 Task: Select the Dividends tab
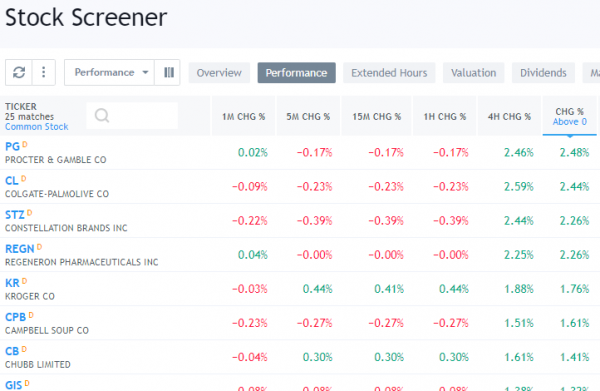pos(543,73)
